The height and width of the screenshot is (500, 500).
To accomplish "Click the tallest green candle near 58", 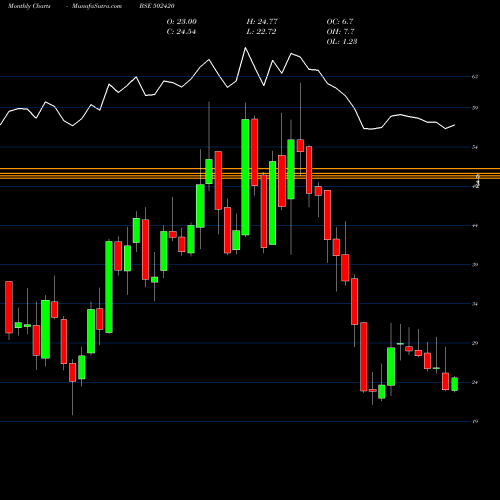I will [245, 177].
